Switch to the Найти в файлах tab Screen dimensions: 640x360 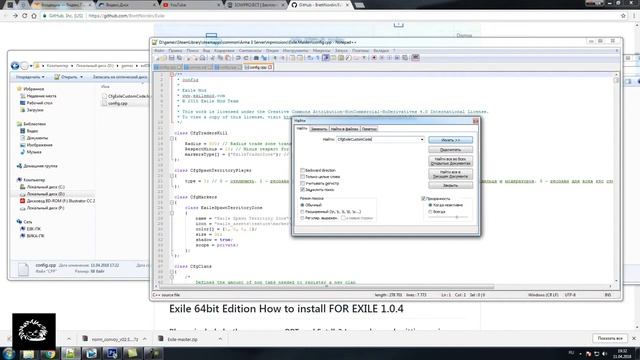[x=344, y=129]
